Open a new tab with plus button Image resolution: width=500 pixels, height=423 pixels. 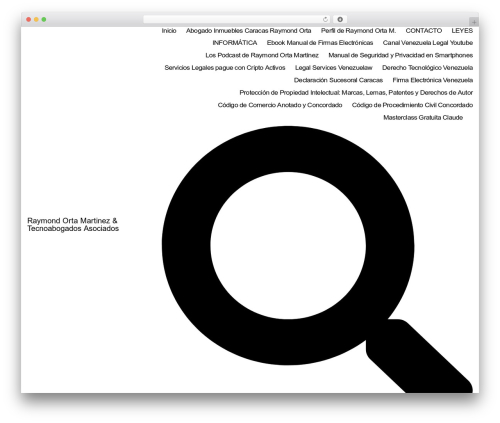[474, 22]
